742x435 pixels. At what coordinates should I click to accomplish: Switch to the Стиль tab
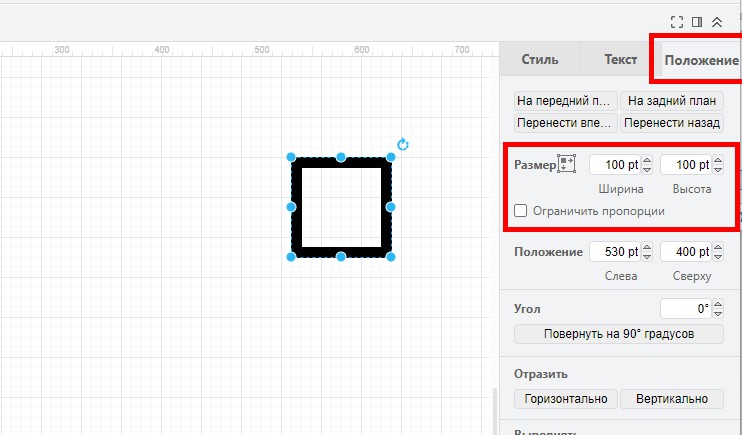[x=540, y=59]
